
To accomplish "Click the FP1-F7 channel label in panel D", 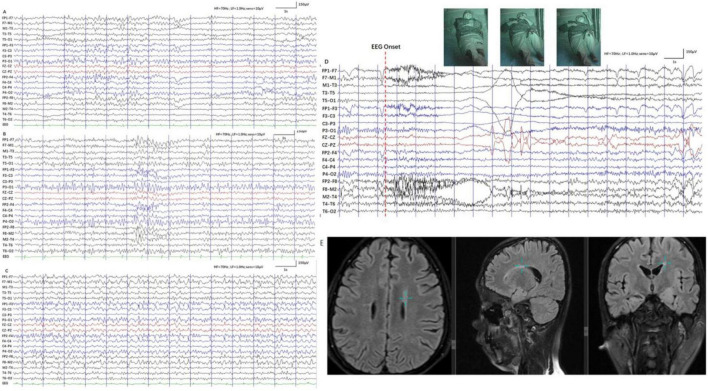I will coord(329,71).
